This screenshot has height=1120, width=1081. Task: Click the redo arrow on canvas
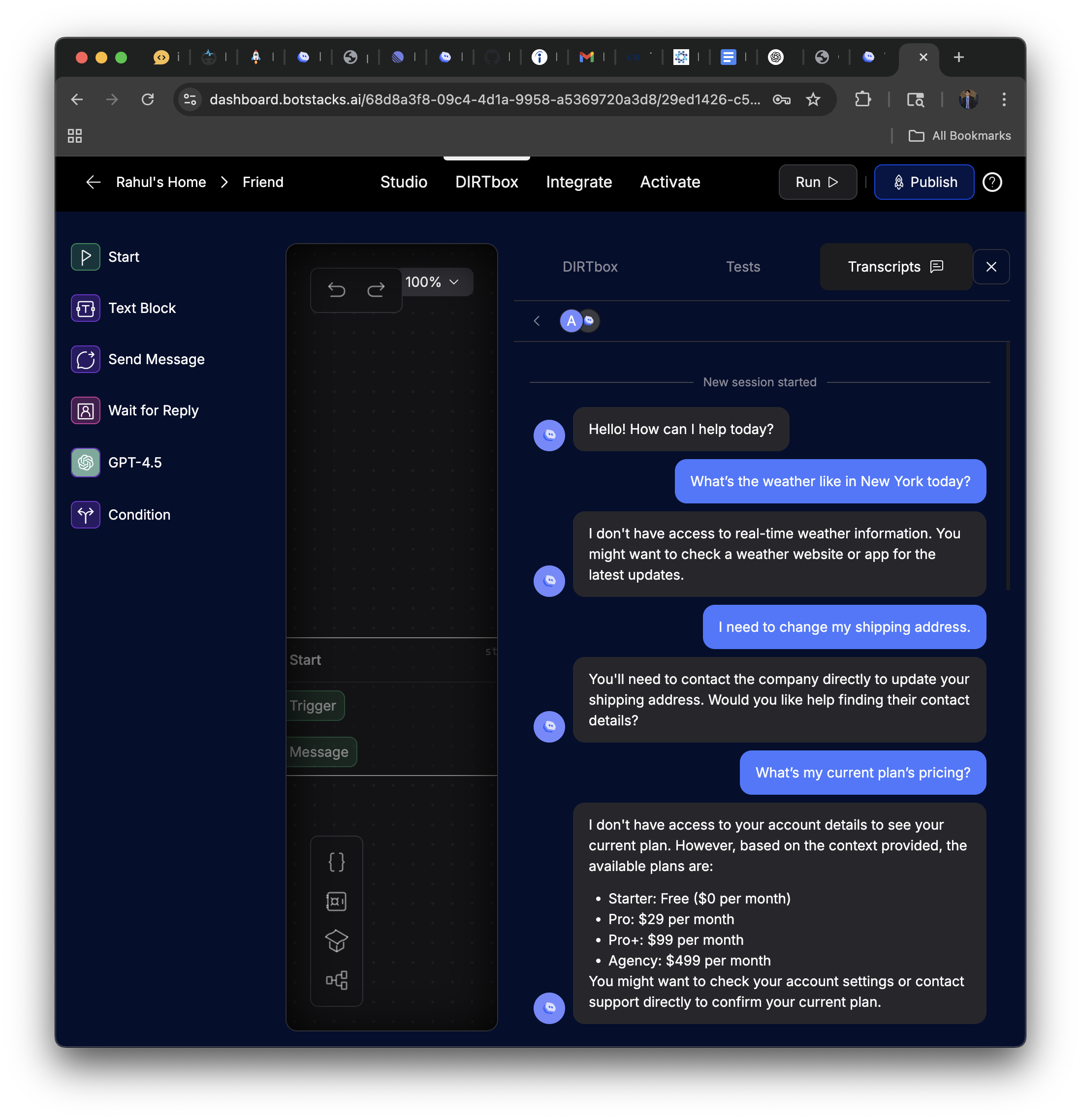[376, 290]
